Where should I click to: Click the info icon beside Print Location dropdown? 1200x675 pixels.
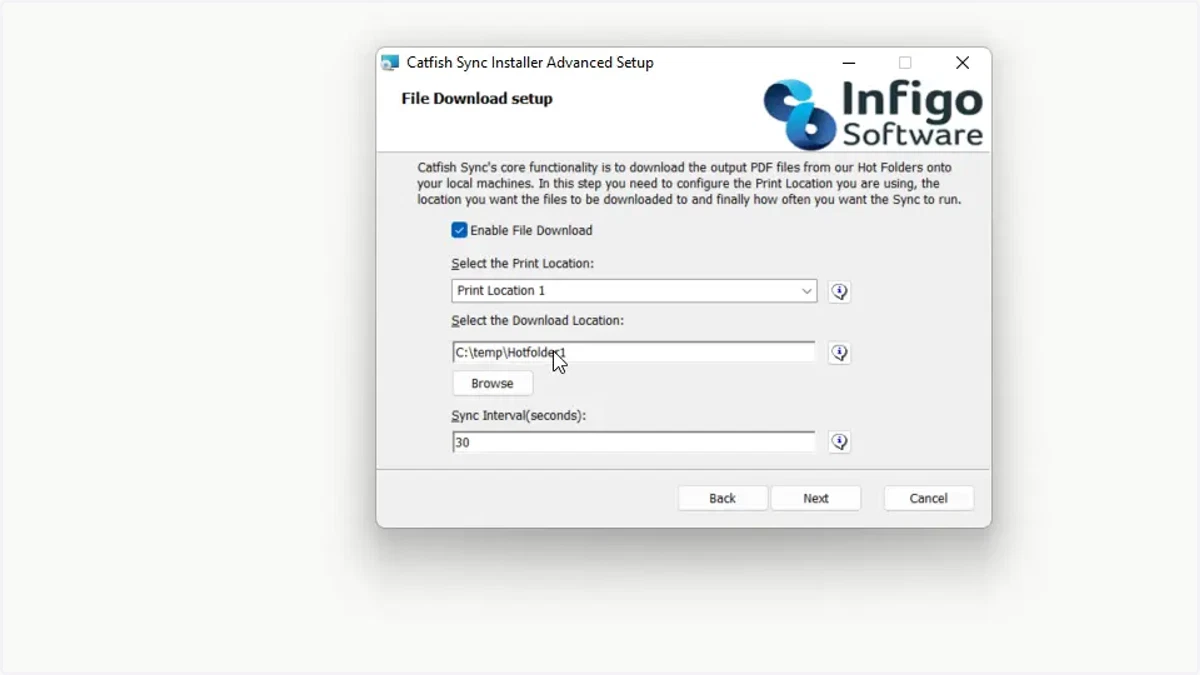839,291
